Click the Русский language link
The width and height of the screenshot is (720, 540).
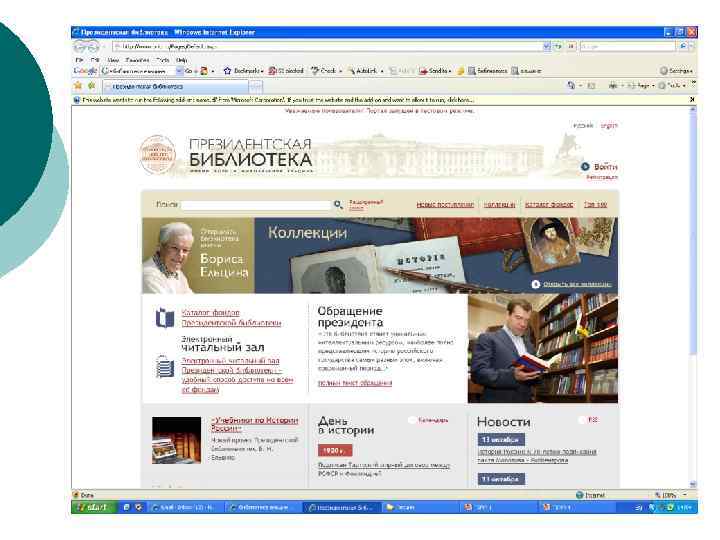pyautogui.click(x=583, y=125)
